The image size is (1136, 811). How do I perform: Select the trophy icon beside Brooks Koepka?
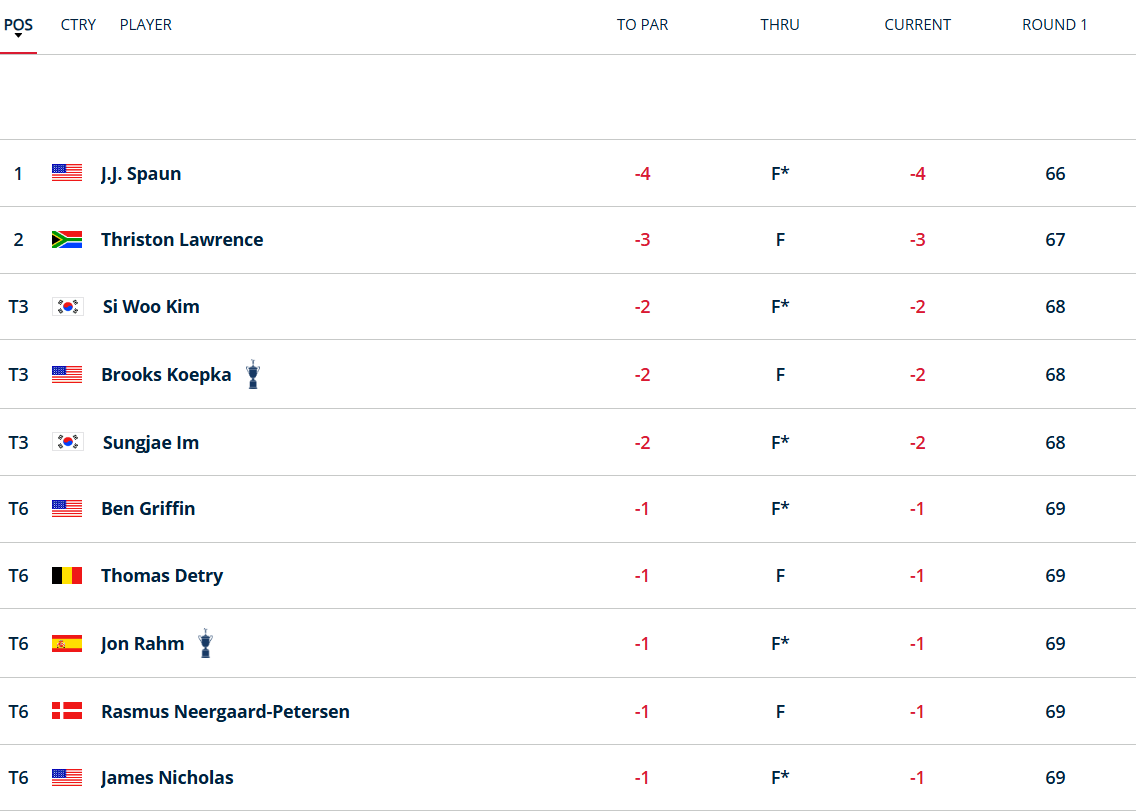pyautogui.click(x=252, y=373)
